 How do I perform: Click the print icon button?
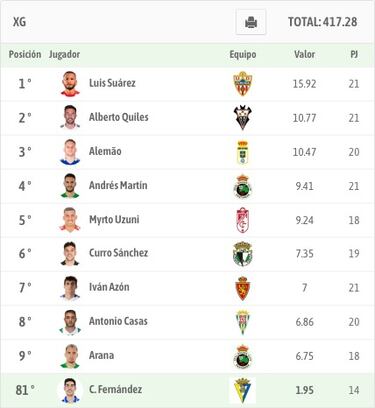tap(251, 22)
